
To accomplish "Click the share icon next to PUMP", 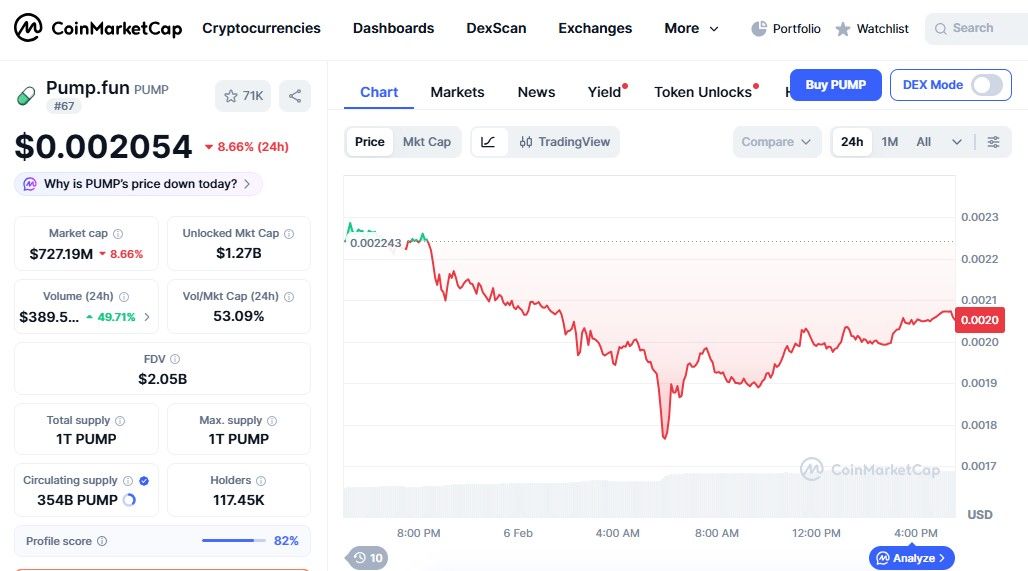I will click(295, 96).
